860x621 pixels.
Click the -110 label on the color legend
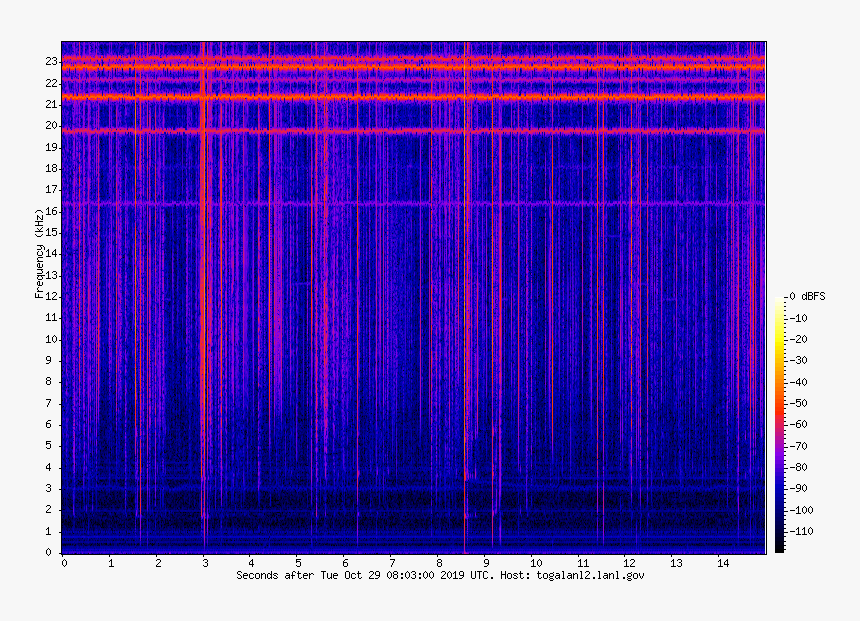[x=803, y=531]
